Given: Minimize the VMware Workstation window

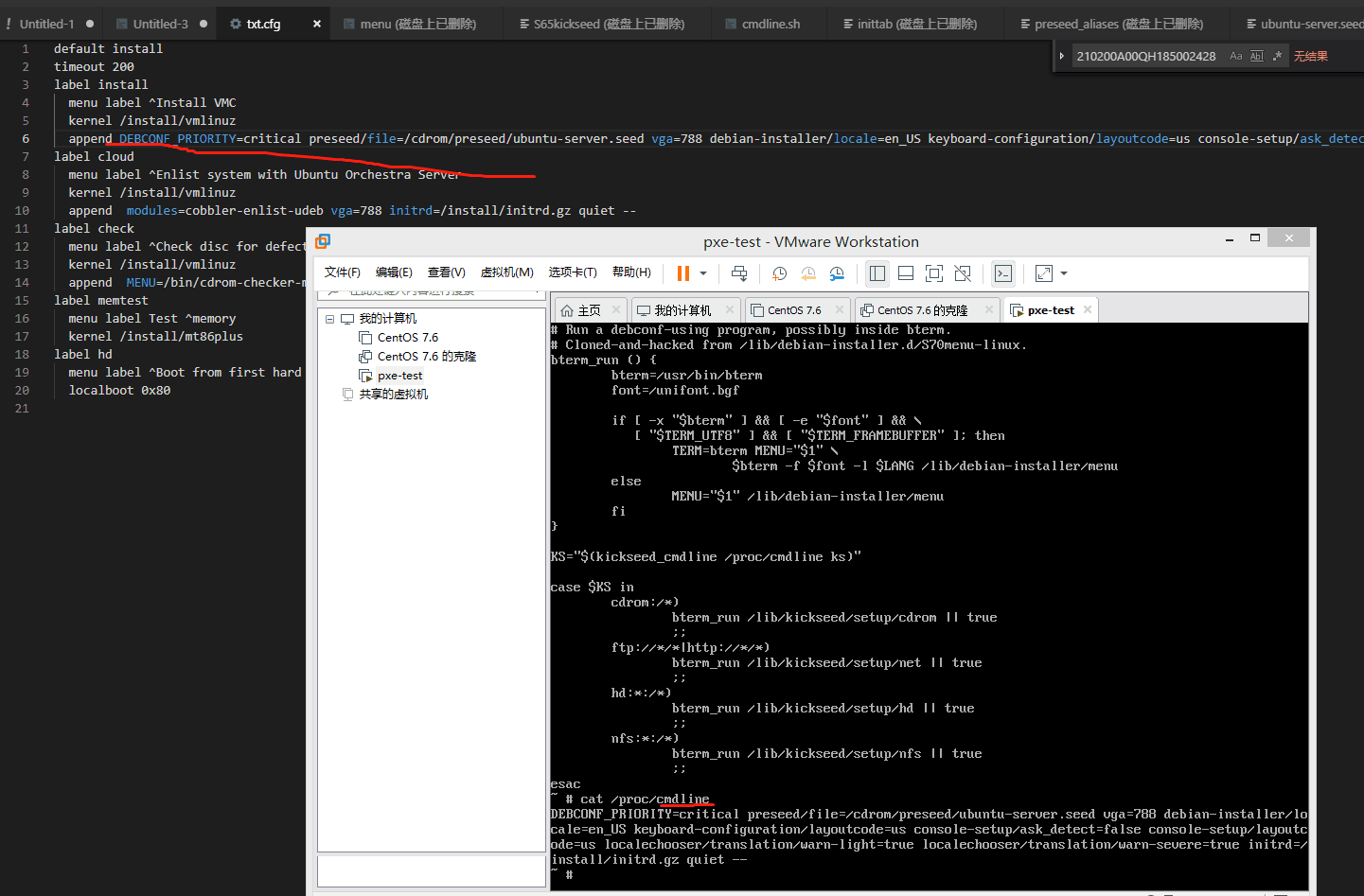Looking at the screenshot, I should point(1230,238).
